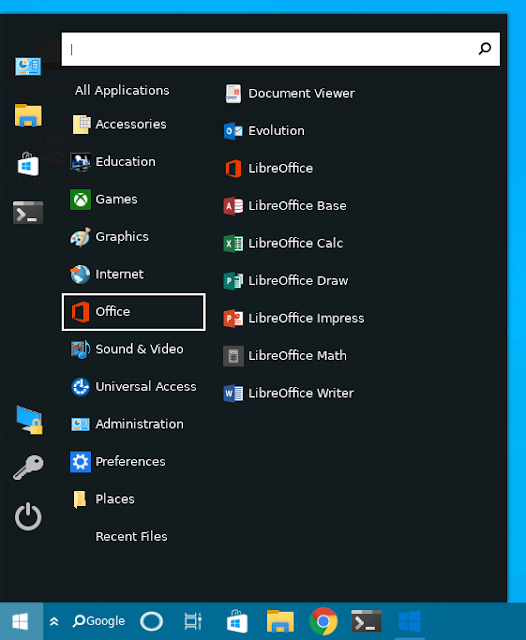Click the double chevron on taskbar
This screenshot has width=526, height=640.
click(54, 622)
